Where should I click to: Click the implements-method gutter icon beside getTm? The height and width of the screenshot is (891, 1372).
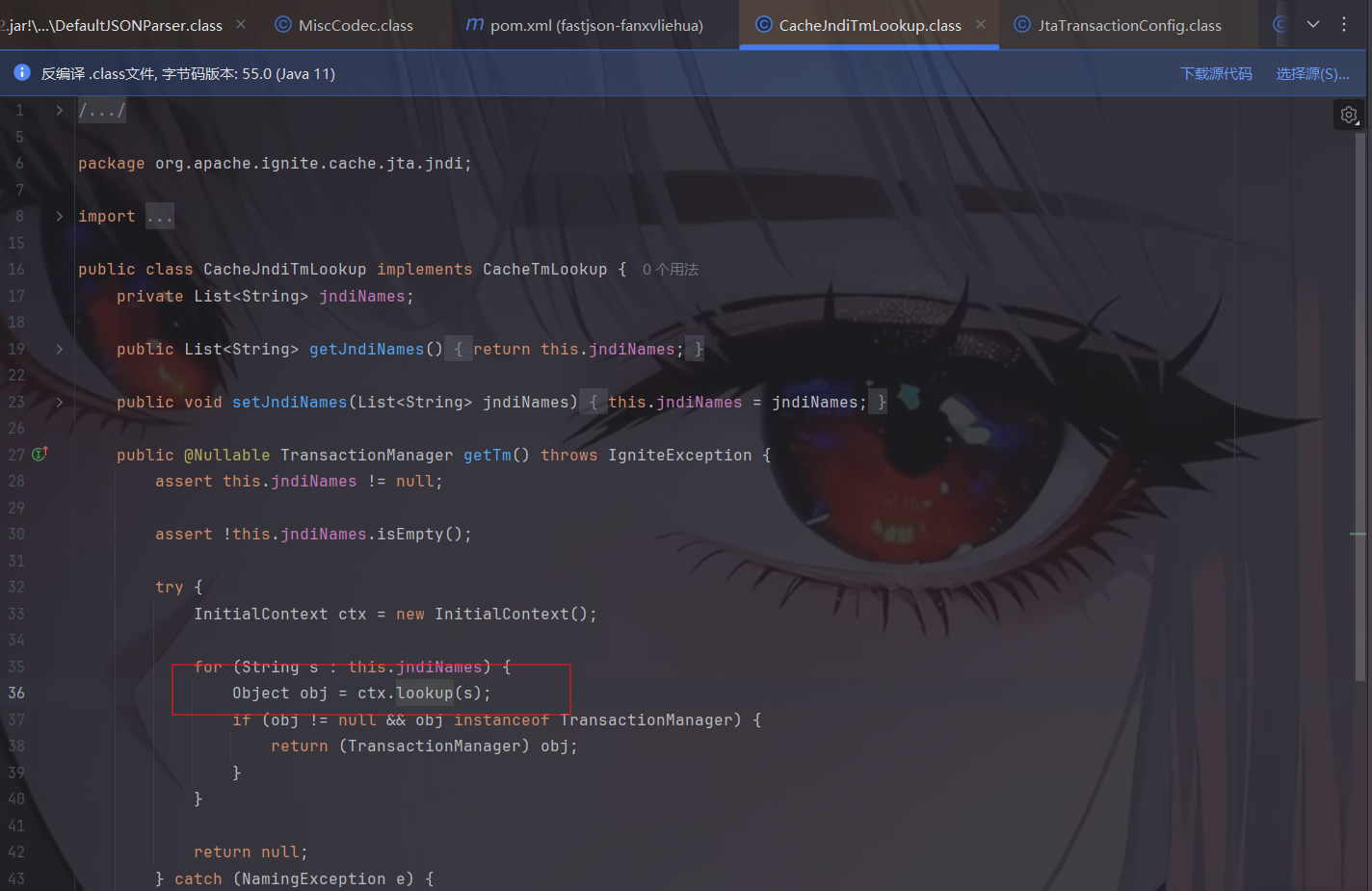40,454
